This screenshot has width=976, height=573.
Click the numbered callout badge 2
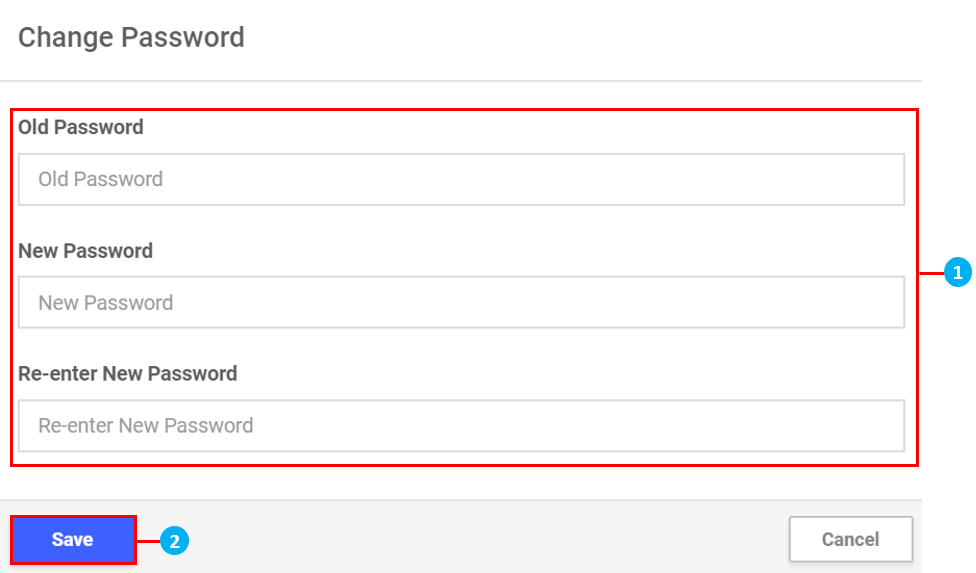pos(174,541)
